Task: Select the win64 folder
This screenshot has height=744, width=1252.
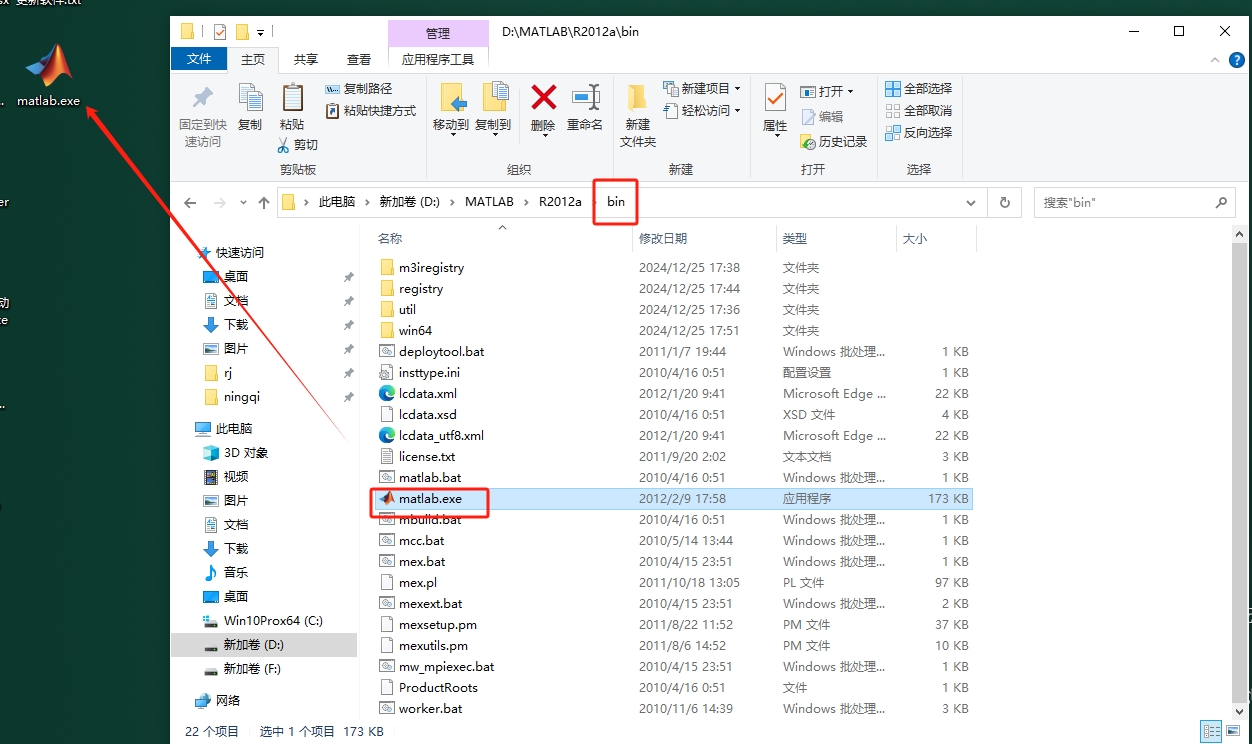Action: coord(415,331)
